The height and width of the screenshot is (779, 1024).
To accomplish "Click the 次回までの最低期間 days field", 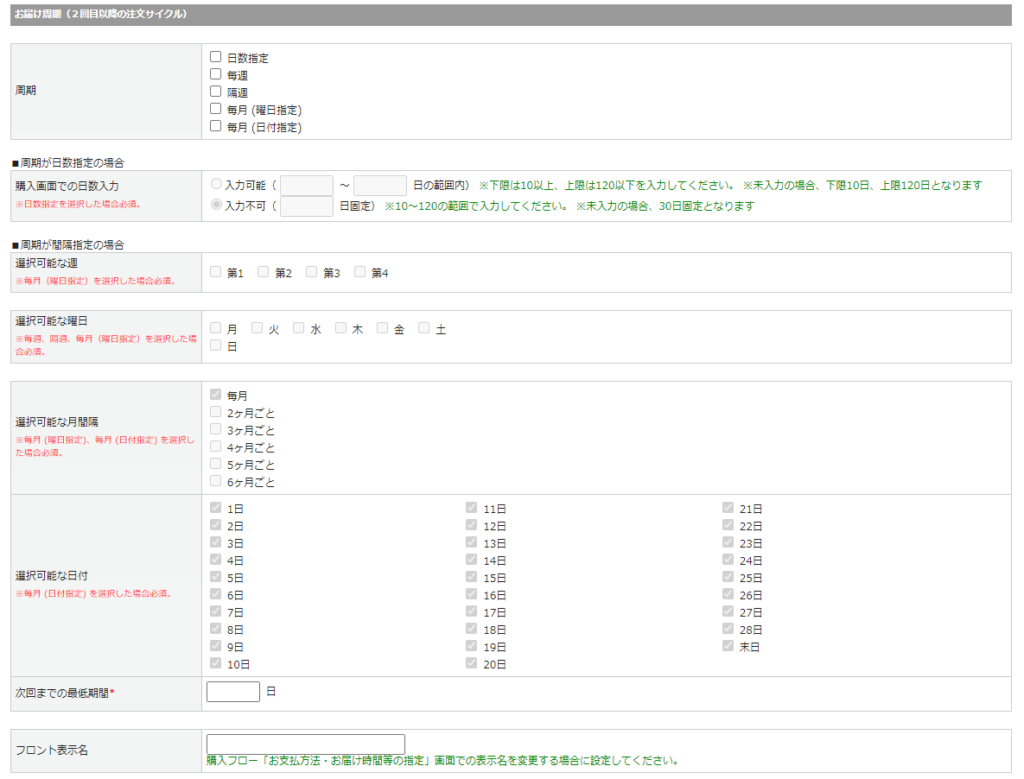I will (x=233, y=692).
